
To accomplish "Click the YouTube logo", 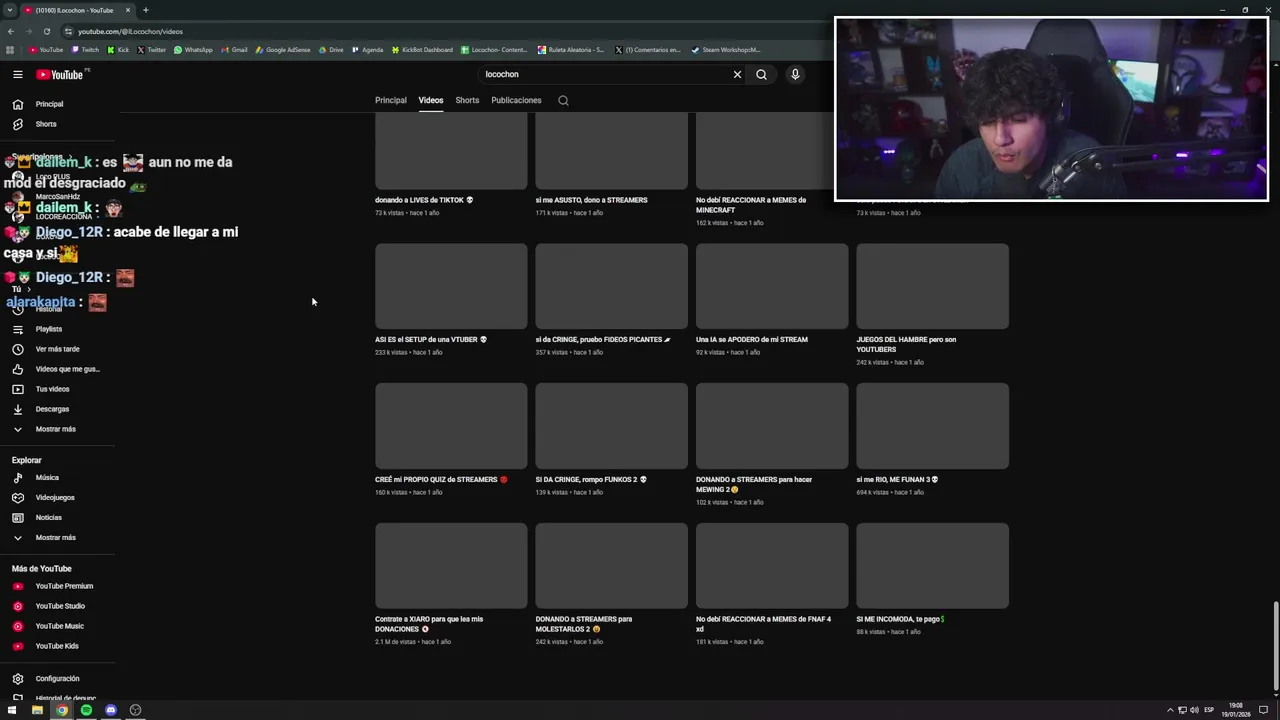I will (x=60, y=74).
